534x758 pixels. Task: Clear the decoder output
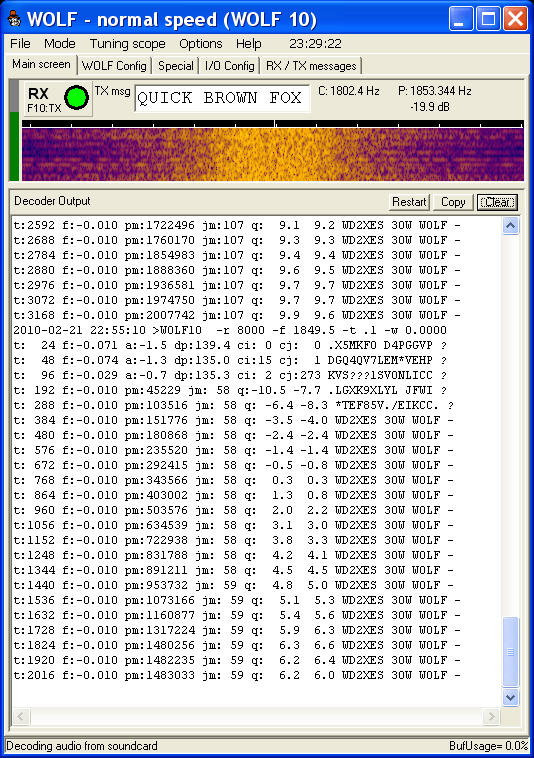point(497,202)
